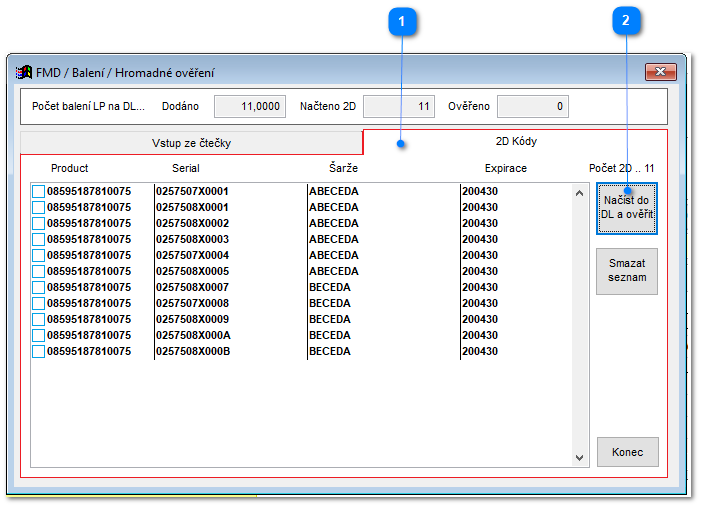Click ABECEDA batch in row 0257508X0005
The image size is (701, 507).
coord(334,271)
